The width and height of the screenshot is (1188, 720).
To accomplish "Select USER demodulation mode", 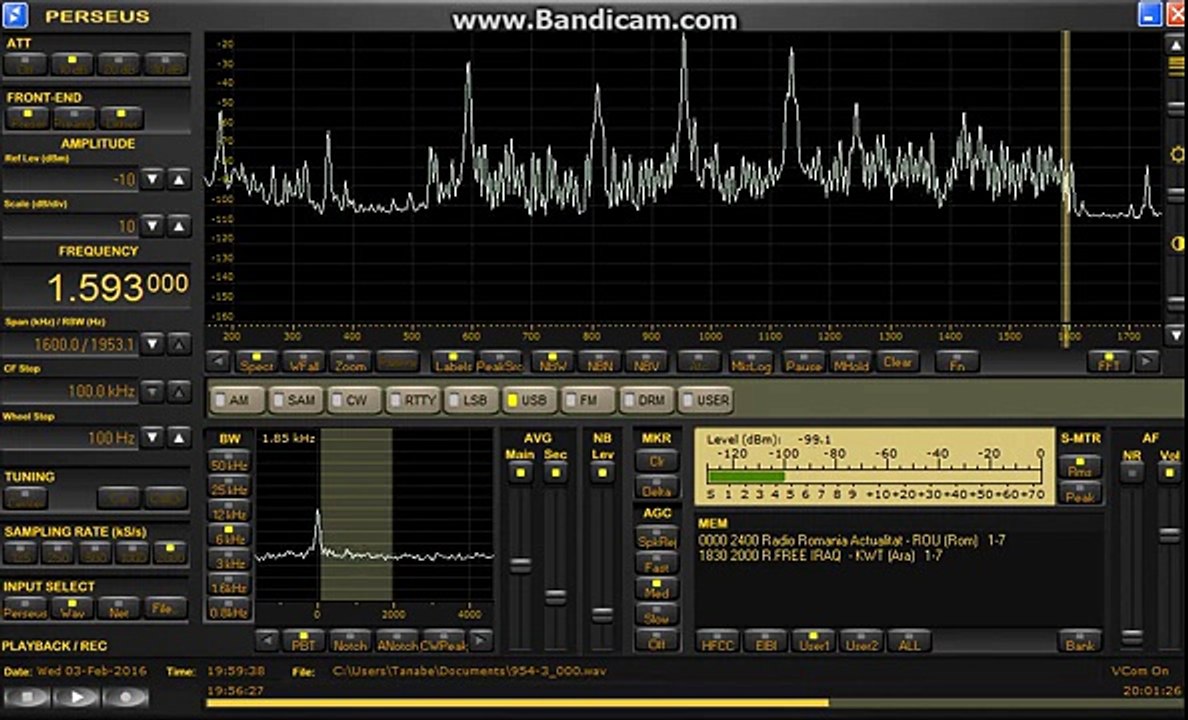I will click(x=705, y=399).
